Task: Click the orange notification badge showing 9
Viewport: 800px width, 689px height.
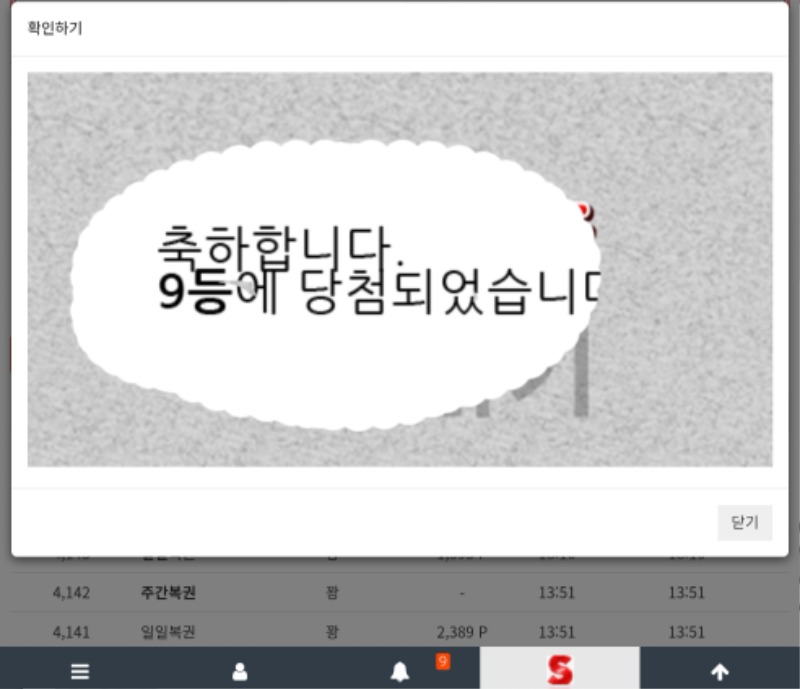Action: tap(443, 661)
